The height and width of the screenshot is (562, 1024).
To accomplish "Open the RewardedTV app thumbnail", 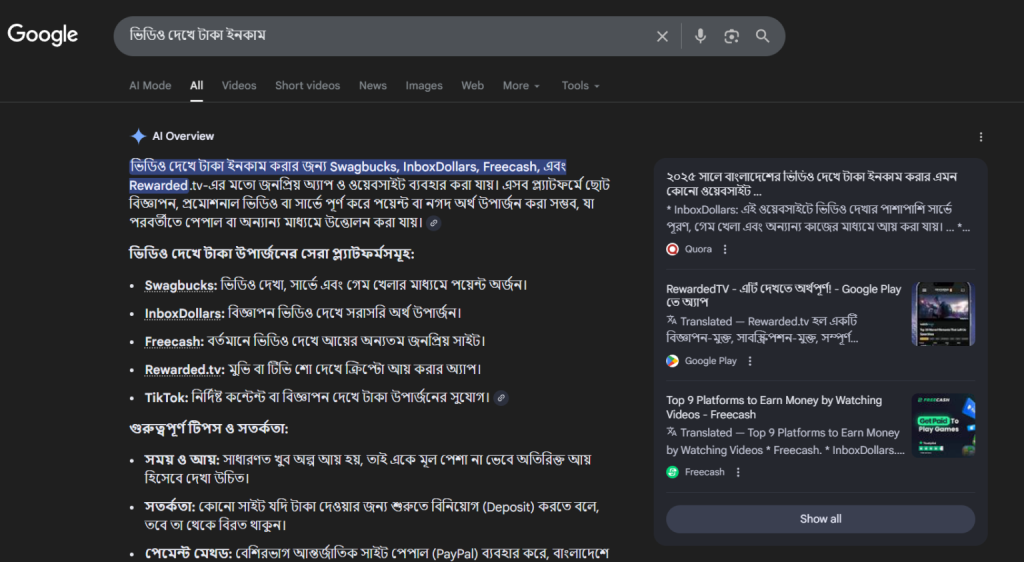I will [x=943, y=314].
